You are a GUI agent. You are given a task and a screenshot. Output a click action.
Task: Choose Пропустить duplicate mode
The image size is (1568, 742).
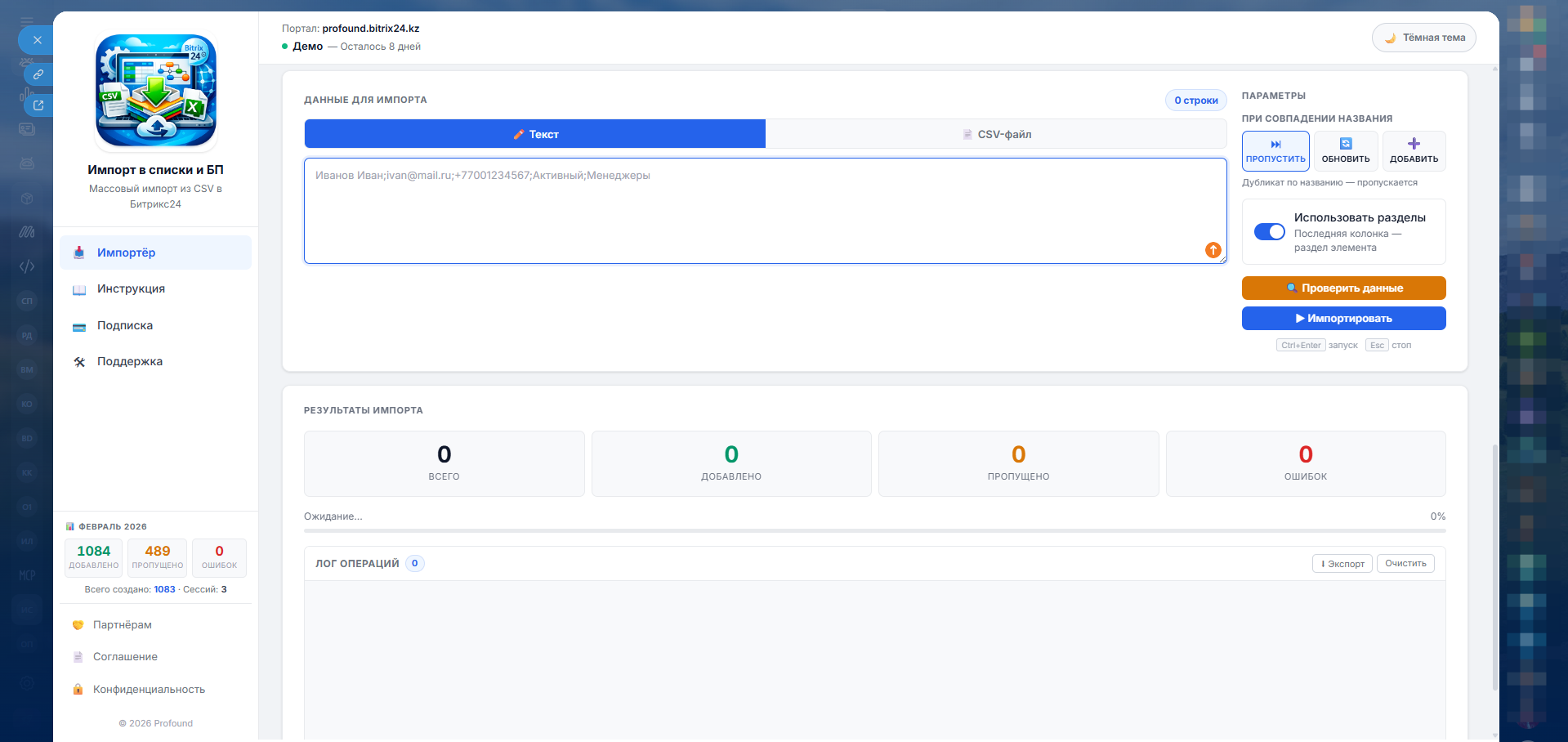point(1275,151)
